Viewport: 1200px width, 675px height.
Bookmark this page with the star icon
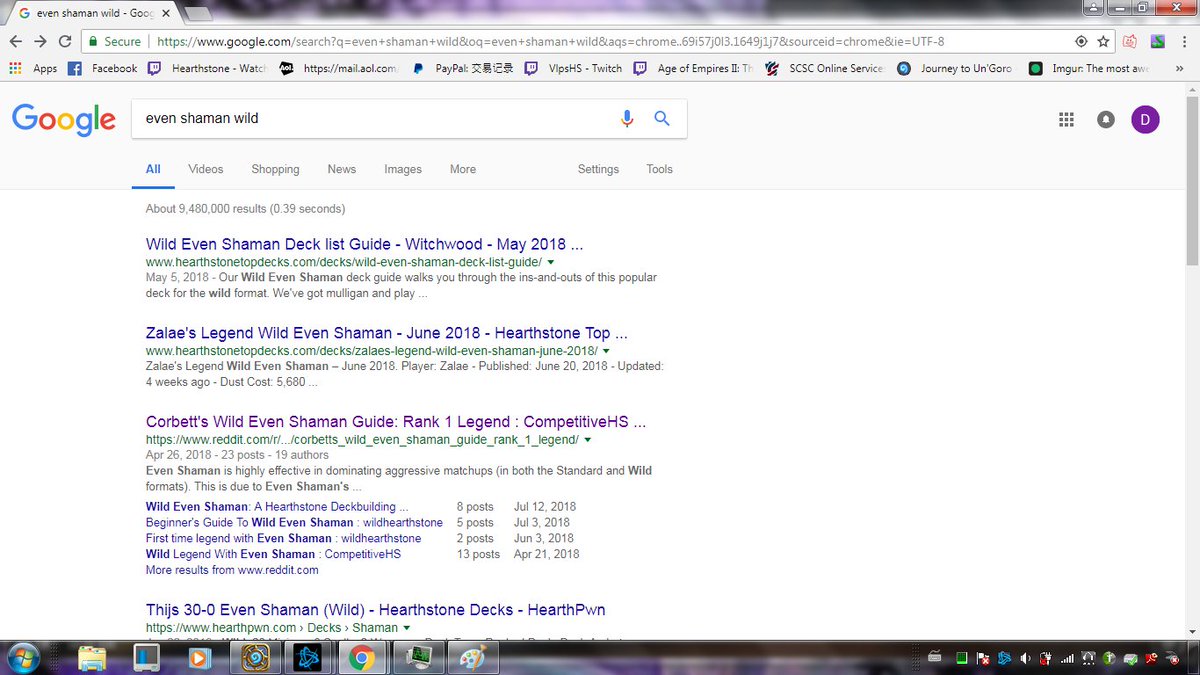pos(1103,42)
